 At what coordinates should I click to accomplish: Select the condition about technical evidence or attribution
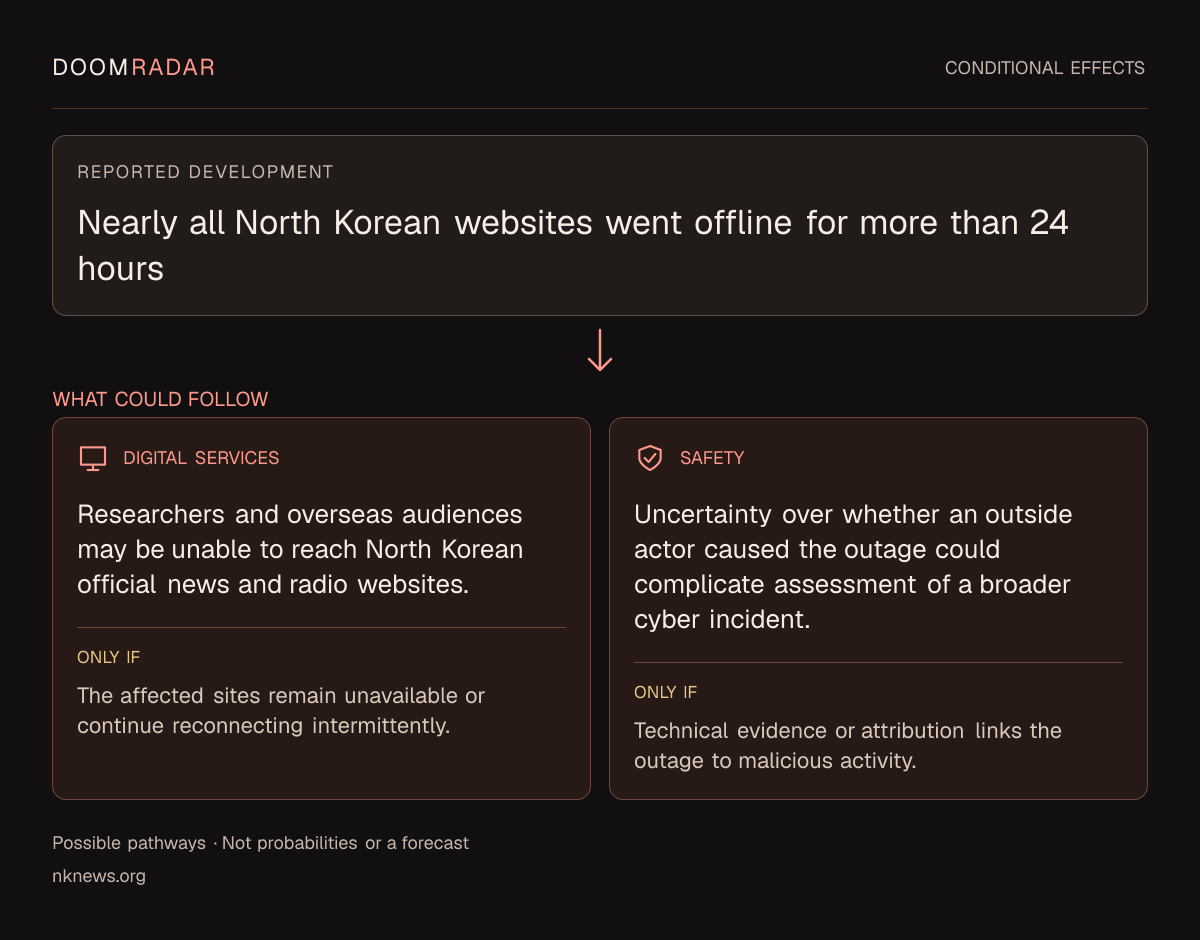click(848, 745)
